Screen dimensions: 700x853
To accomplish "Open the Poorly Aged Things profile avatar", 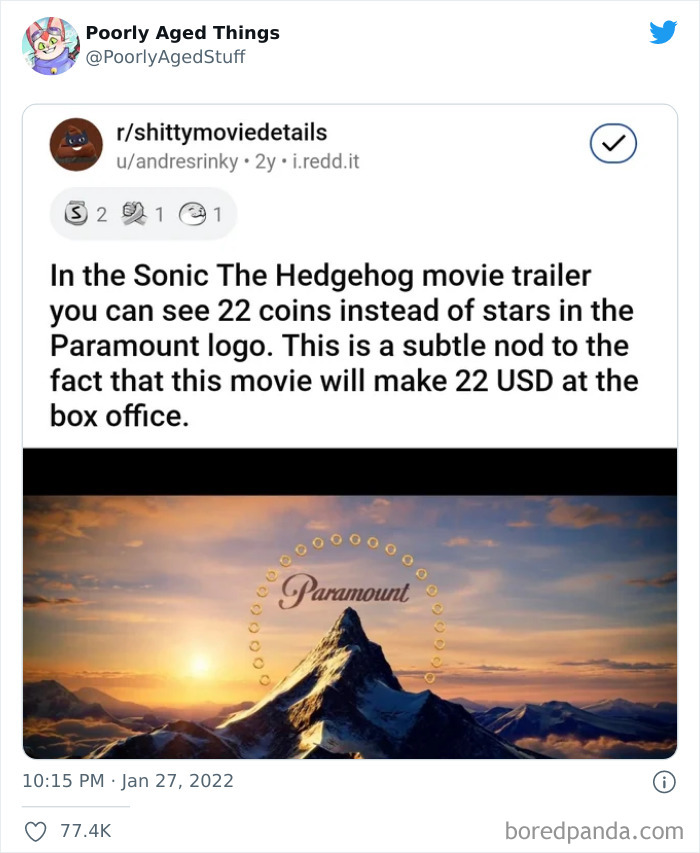I will 51,46.
